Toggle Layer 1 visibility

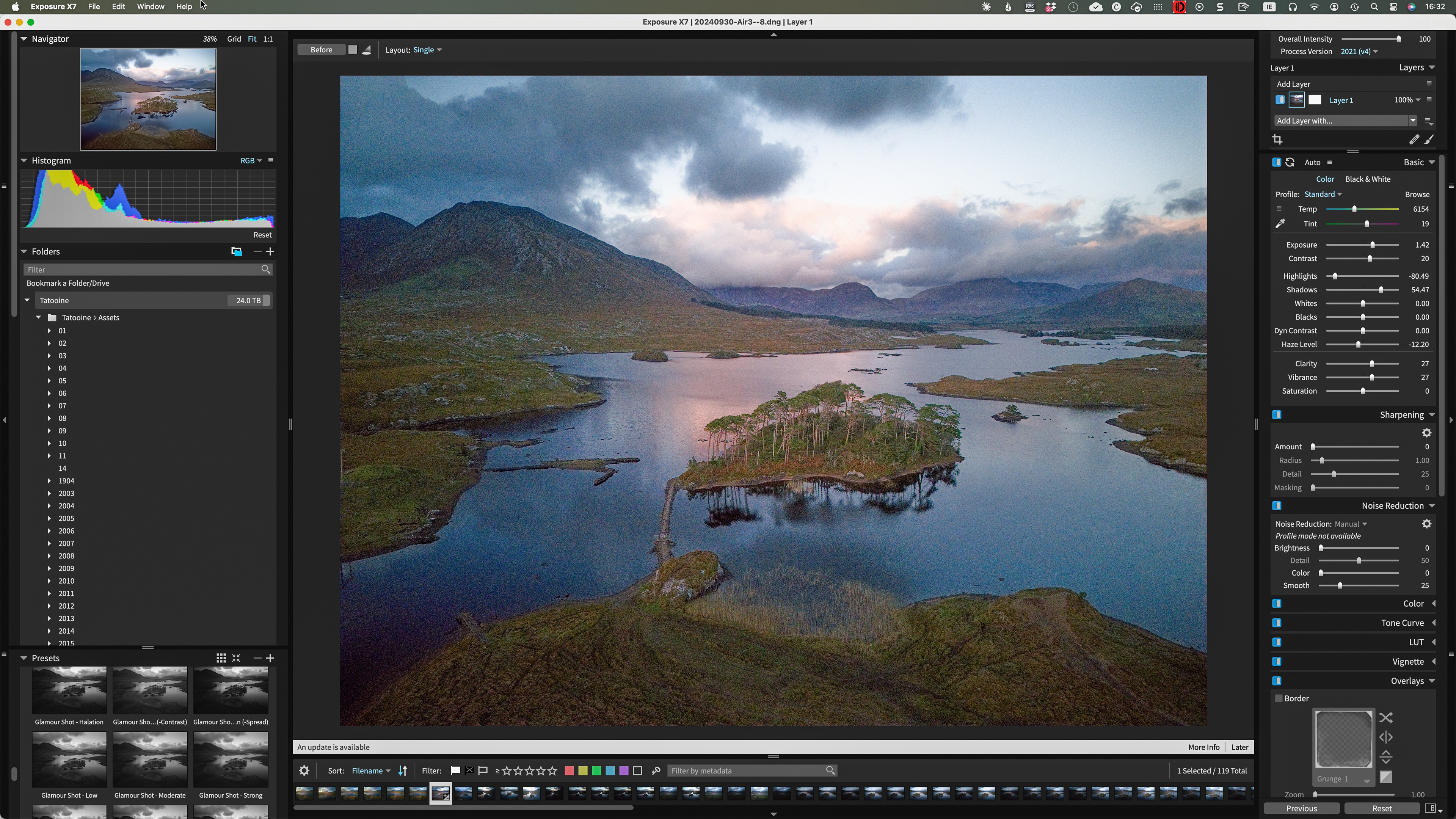1280,100
